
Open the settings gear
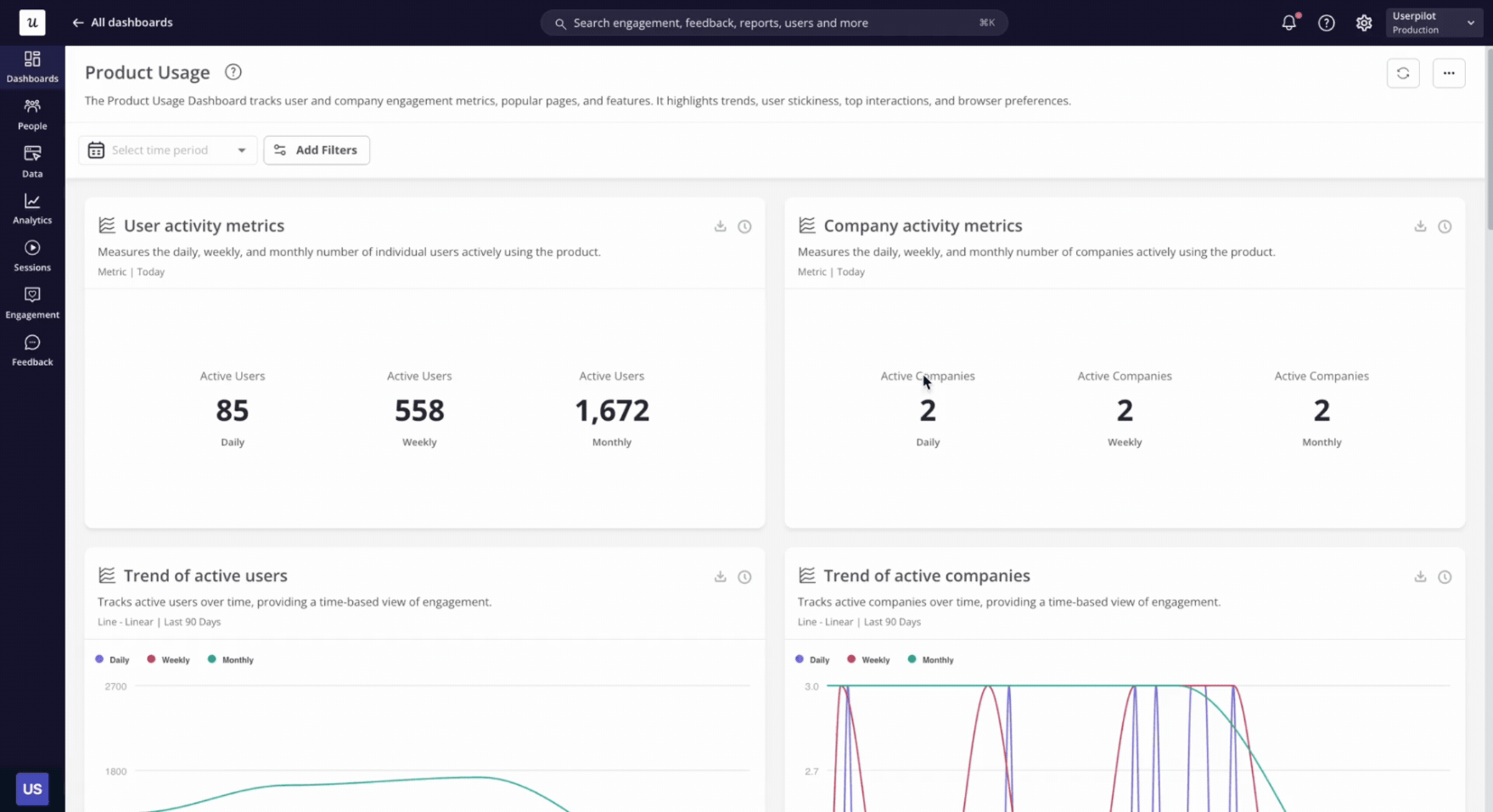[1363, 23]
